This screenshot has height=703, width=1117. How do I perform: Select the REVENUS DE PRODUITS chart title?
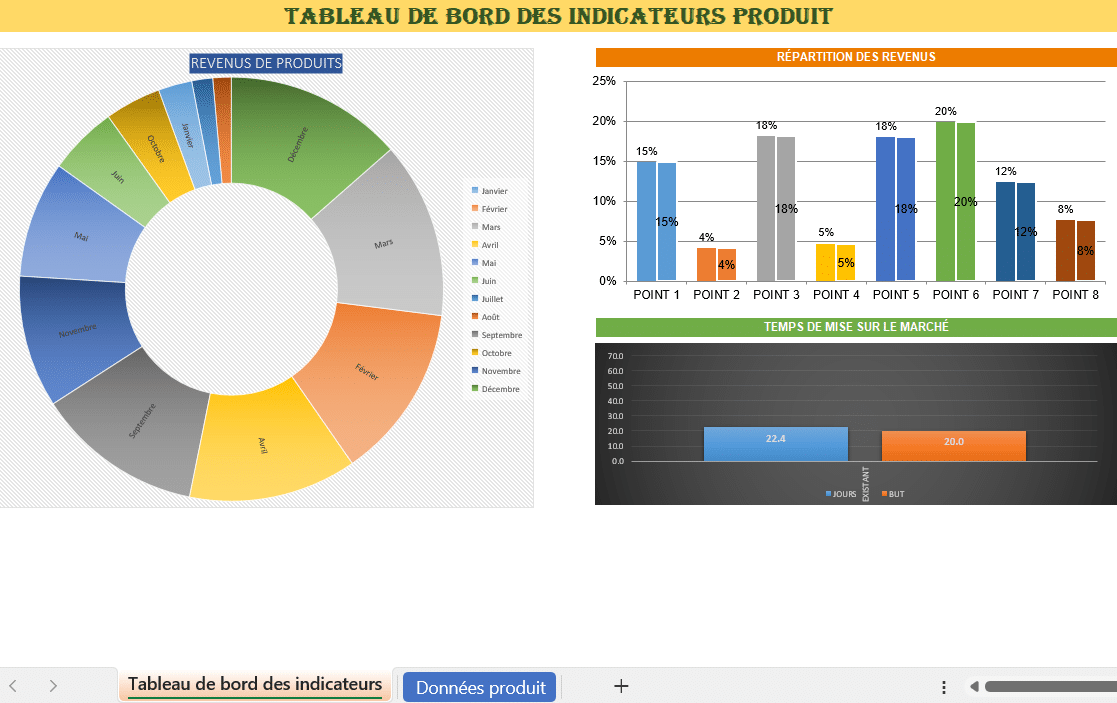[266, 63]
